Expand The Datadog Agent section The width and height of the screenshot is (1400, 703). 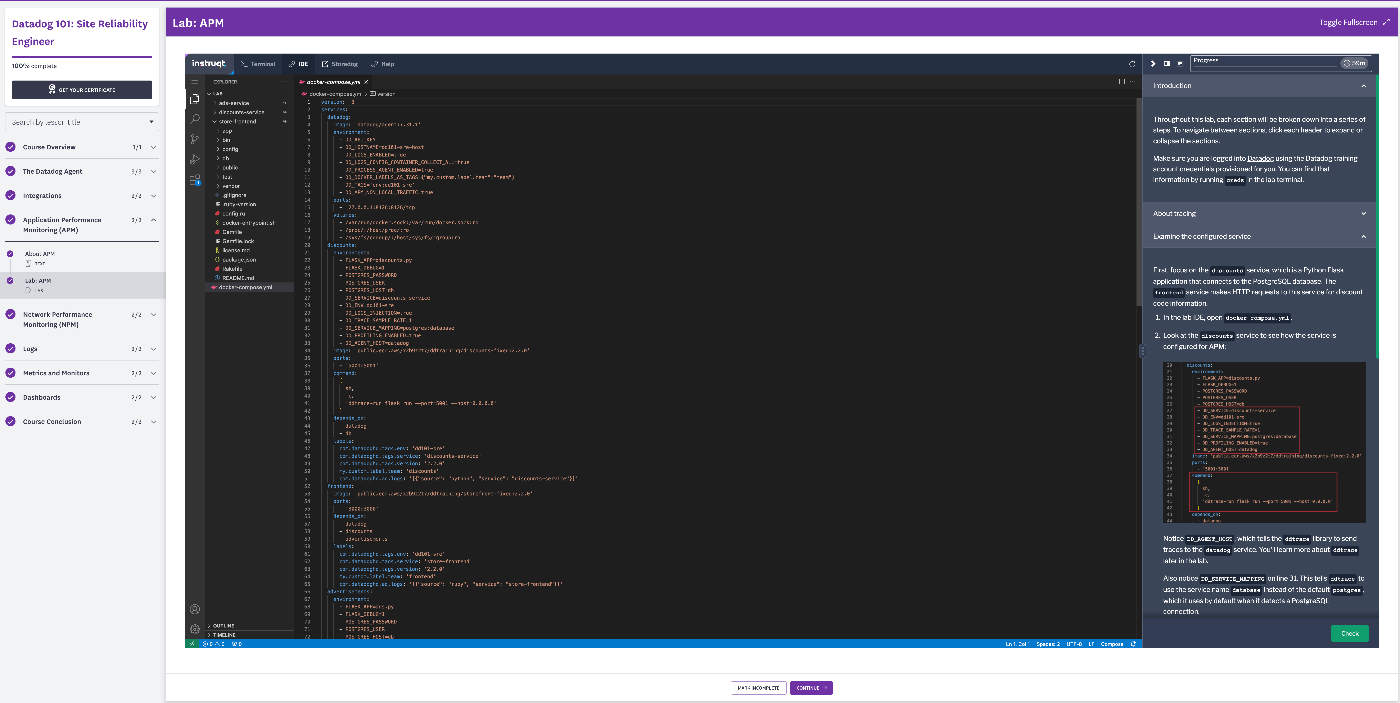(82, 172)
